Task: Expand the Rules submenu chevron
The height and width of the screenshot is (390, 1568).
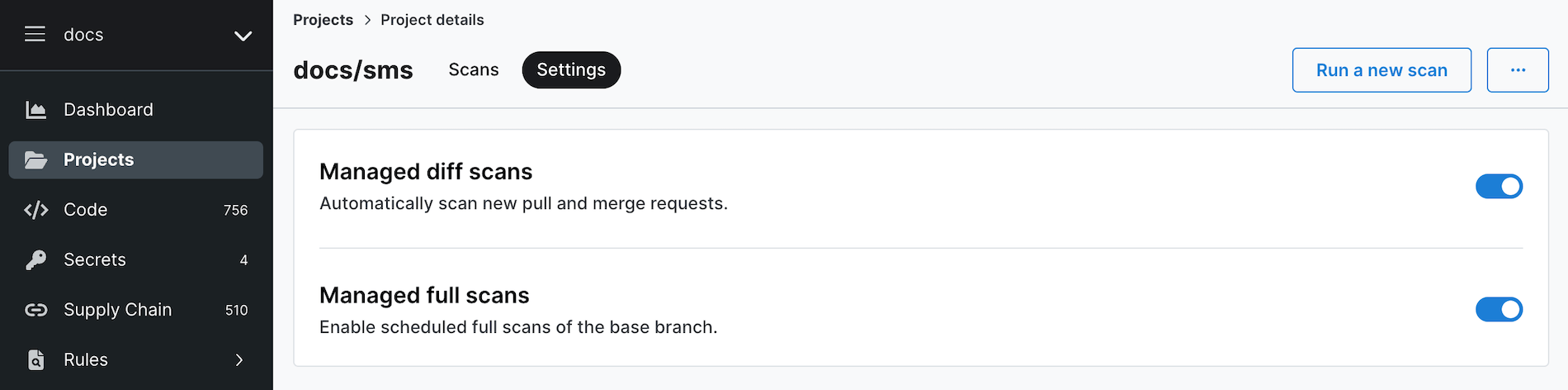Action: 239,360
